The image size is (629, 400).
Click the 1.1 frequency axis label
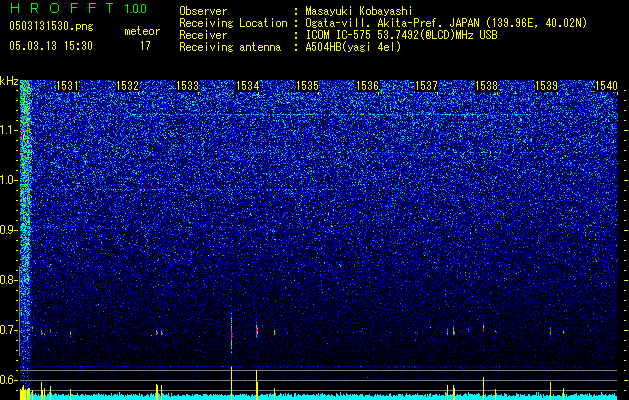[x=8, y=130]
